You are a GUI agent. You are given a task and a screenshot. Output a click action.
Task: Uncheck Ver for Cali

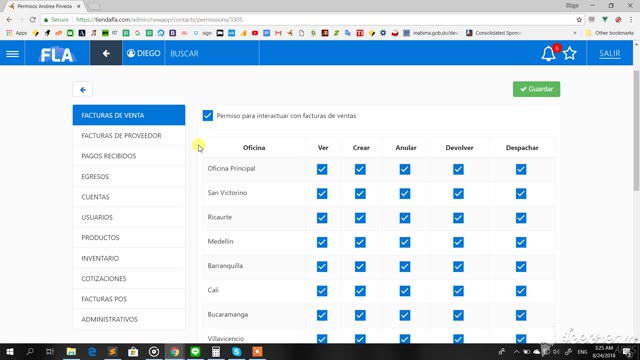(x=322, y=291)
